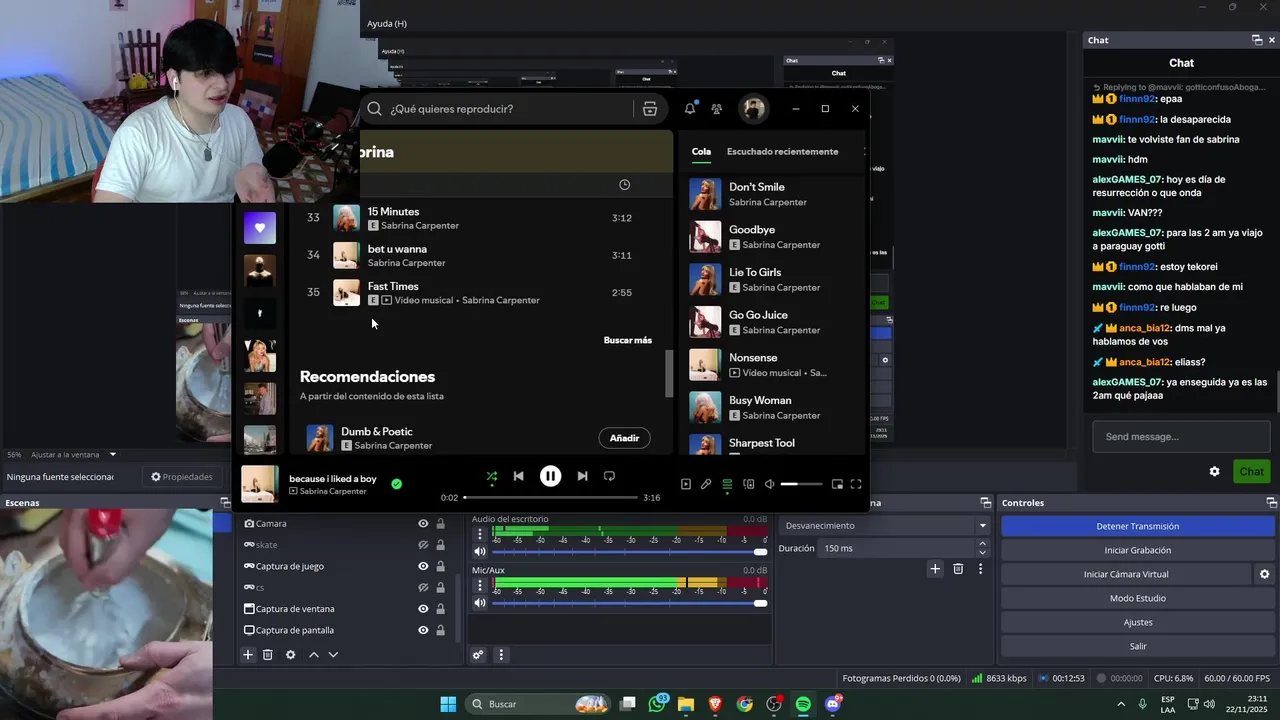
Task: Open Propiedades button in OBS toolbar
Action: click(182, 477)
